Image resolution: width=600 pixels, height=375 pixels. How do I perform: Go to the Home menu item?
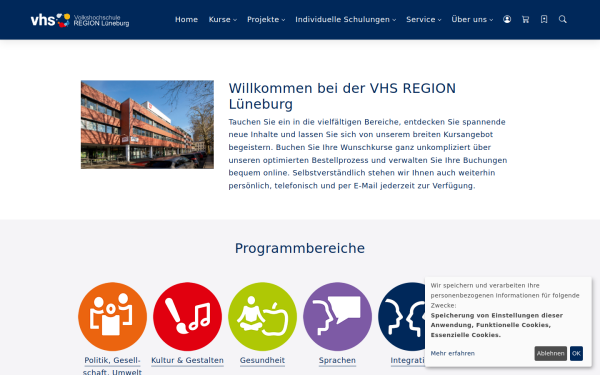click(x=186, y=20)
